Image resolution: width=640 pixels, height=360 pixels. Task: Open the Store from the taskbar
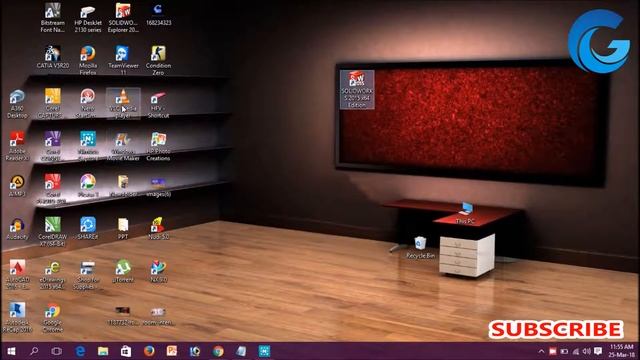click(x=126, y=351)
